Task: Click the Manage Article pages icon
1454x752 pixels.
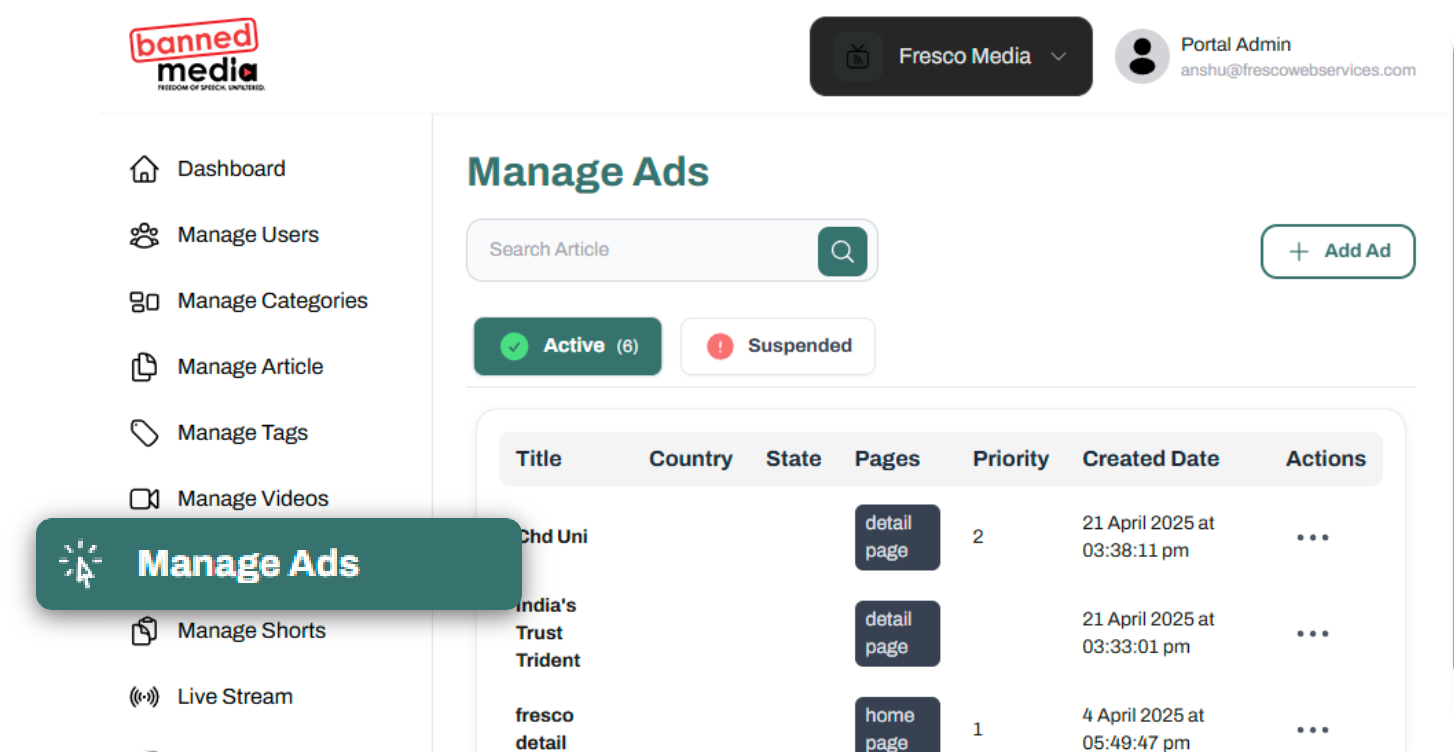Action: pos(145,366)
